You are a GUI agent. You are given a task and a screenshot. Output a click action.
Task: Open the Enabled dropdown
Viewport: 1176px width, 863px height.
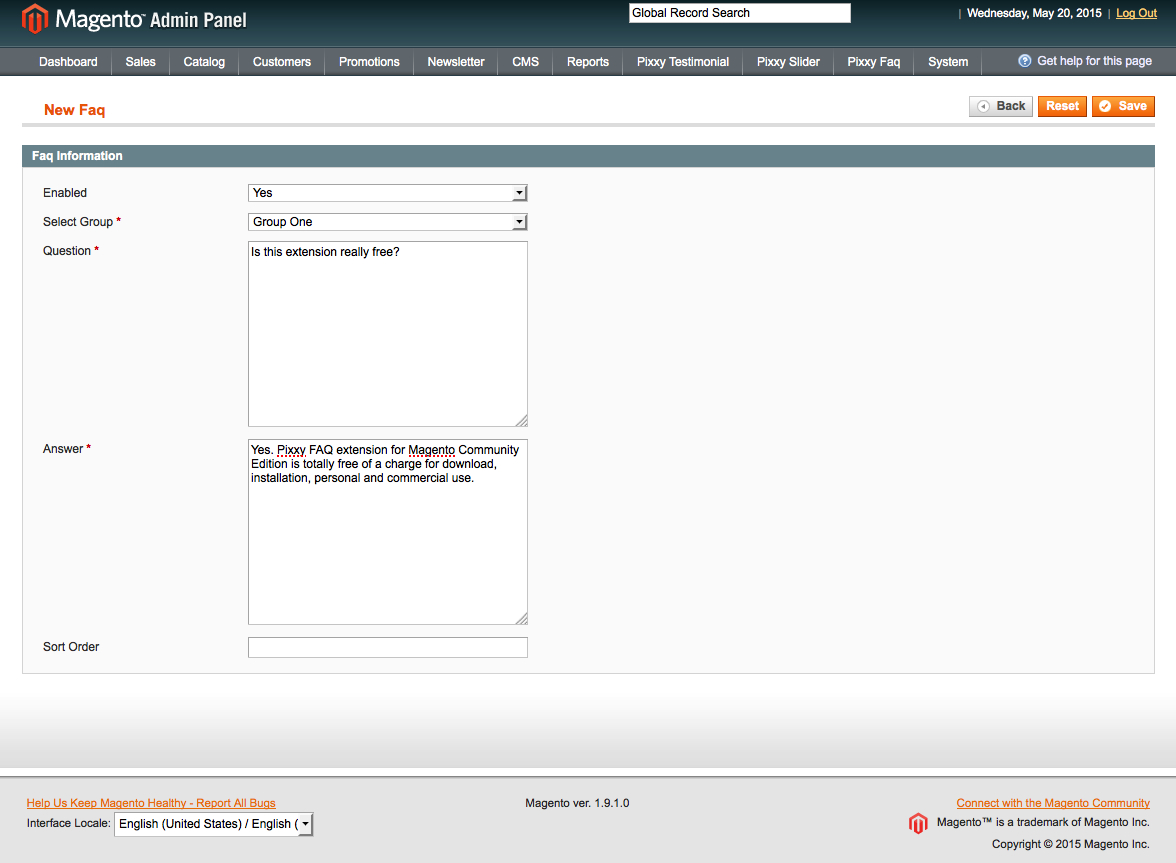click(x=388, y=193)
